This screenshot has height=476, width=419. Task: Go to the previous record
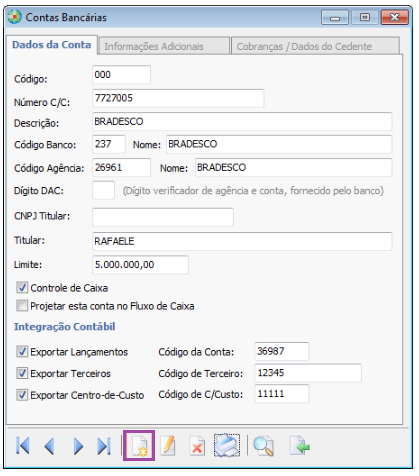[50, 446]
